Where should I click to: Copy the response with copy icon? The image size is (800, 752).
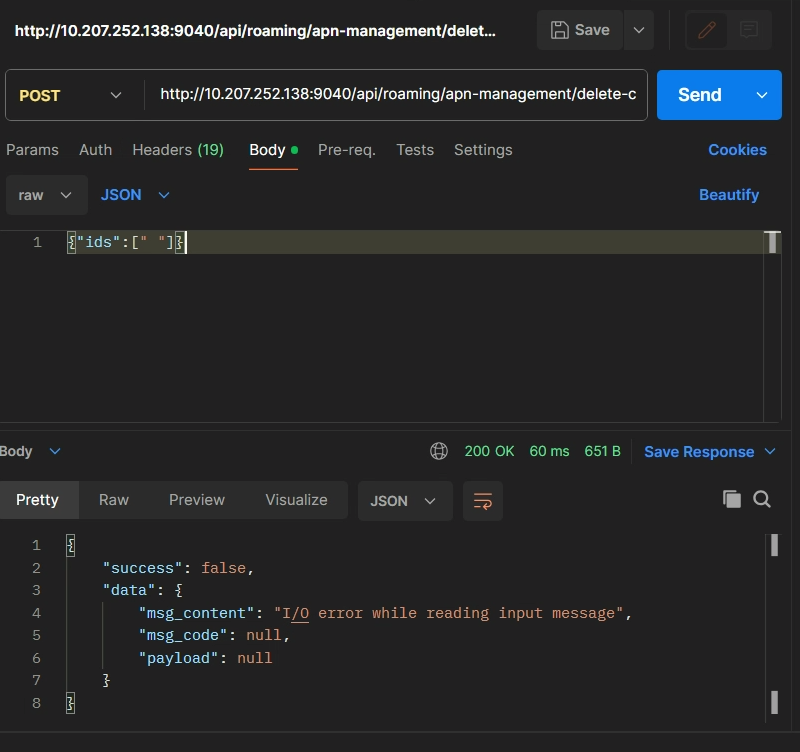point(732,500)
